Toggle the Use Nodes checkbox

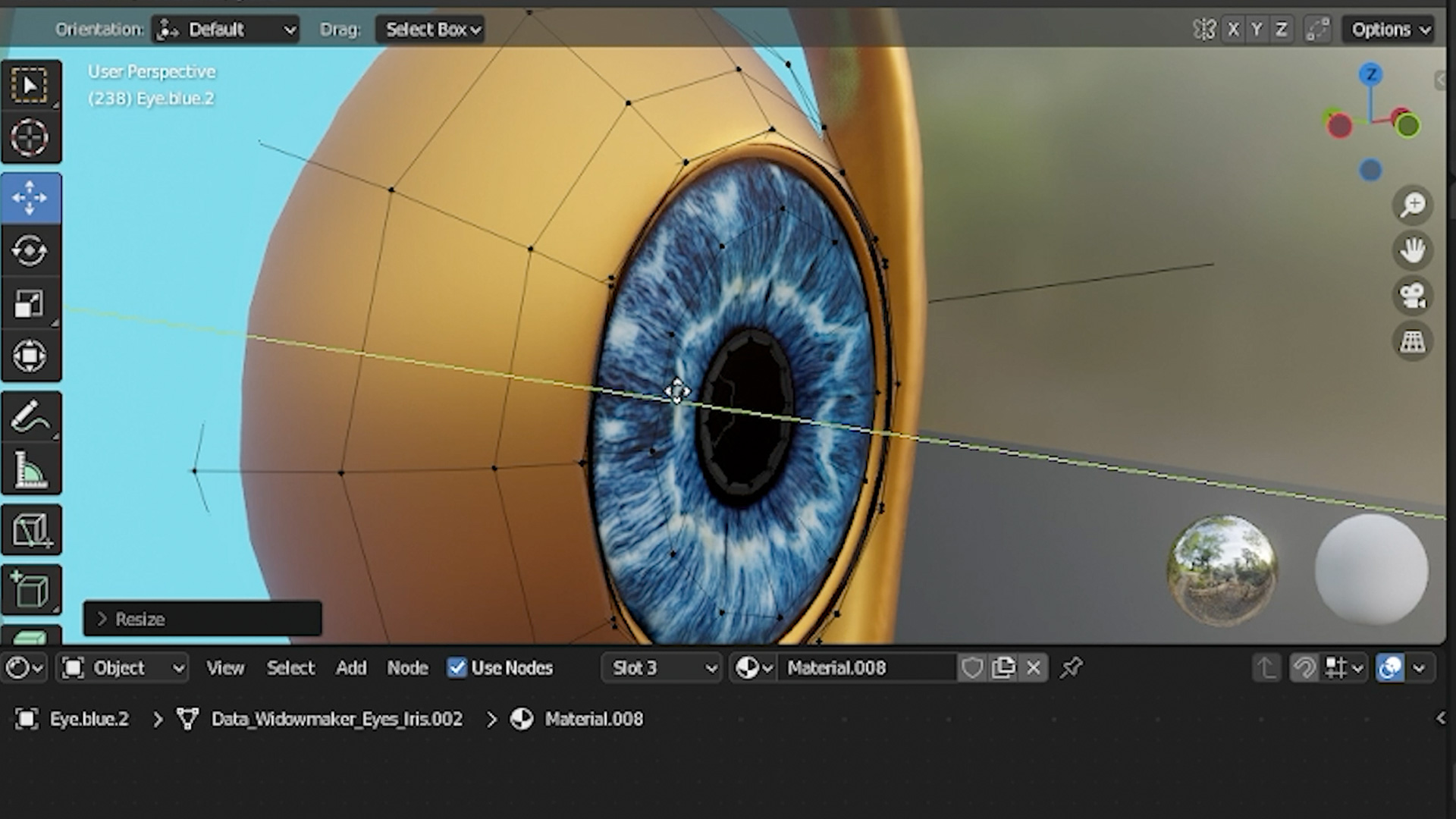457,668
